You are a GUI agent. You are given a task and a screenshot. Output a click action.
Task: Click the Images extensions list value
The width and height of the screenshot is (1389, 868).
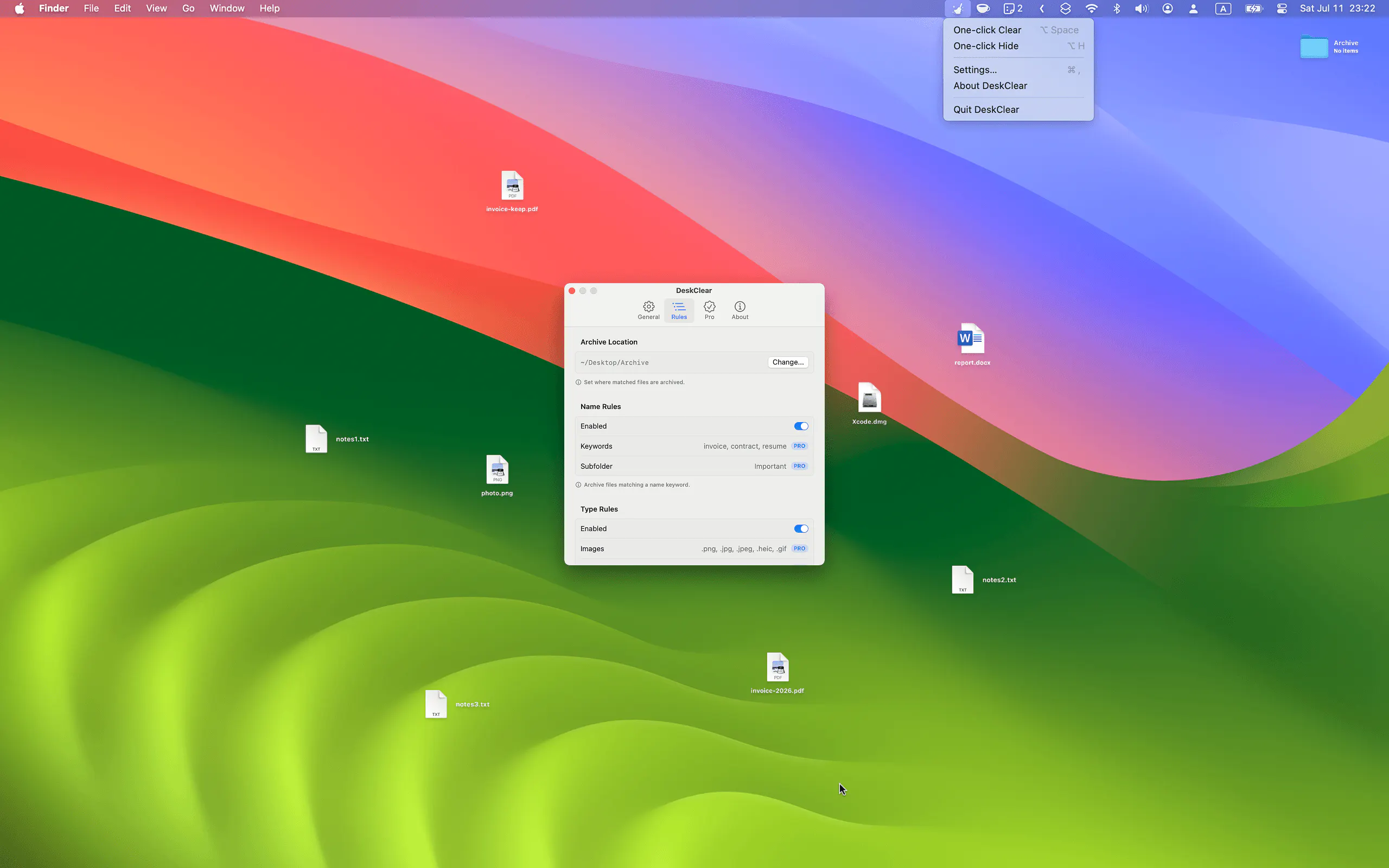click(x=743, y=549)
